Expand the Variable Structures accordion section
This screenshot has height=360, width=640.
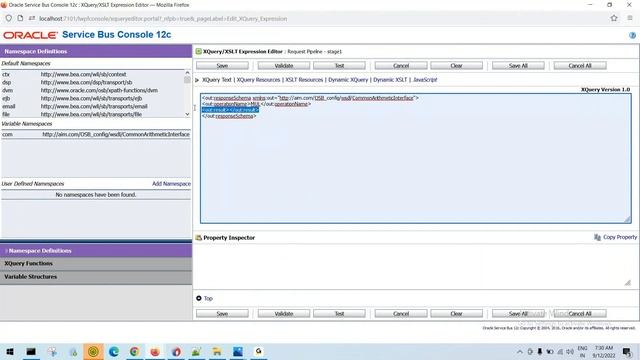[96, 277]
